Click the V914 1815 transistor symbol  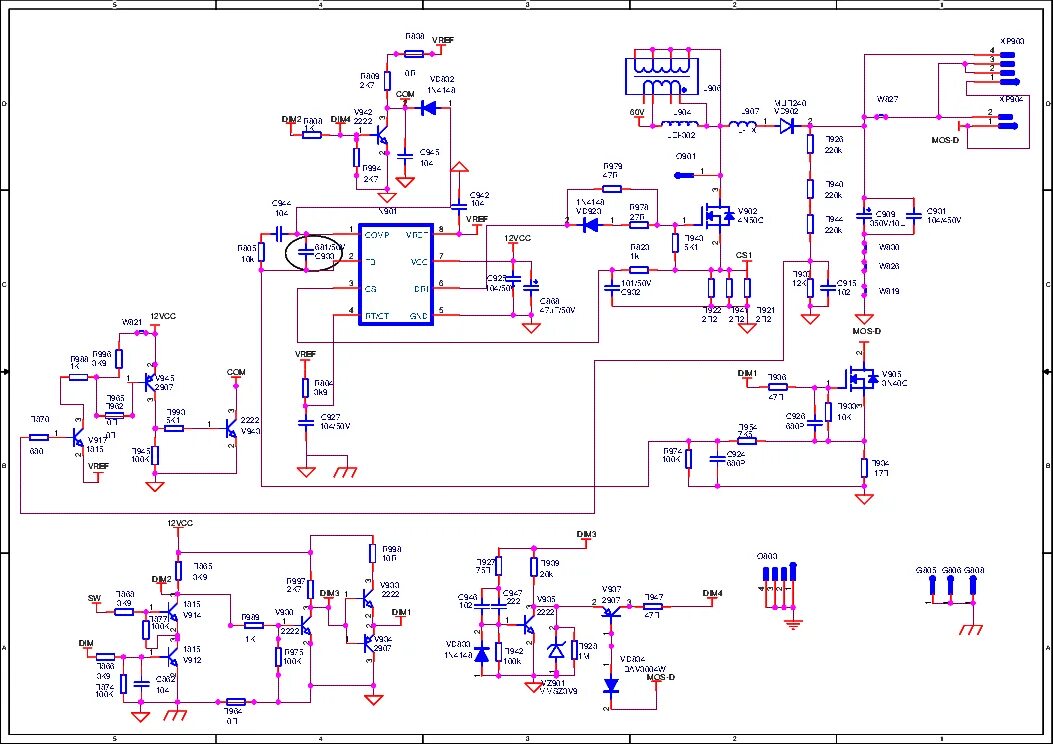pyautogui.click(x=172, y=613)
